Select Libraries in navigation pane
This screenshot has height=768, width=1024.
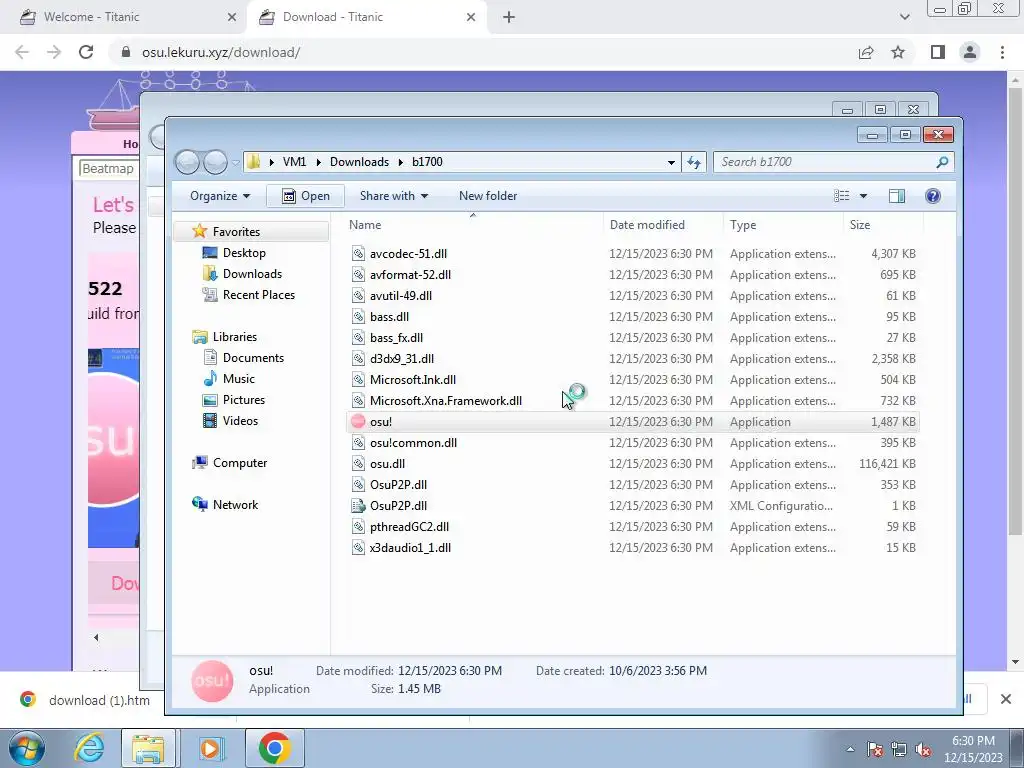pyautogui.click(x=234, y=337)
